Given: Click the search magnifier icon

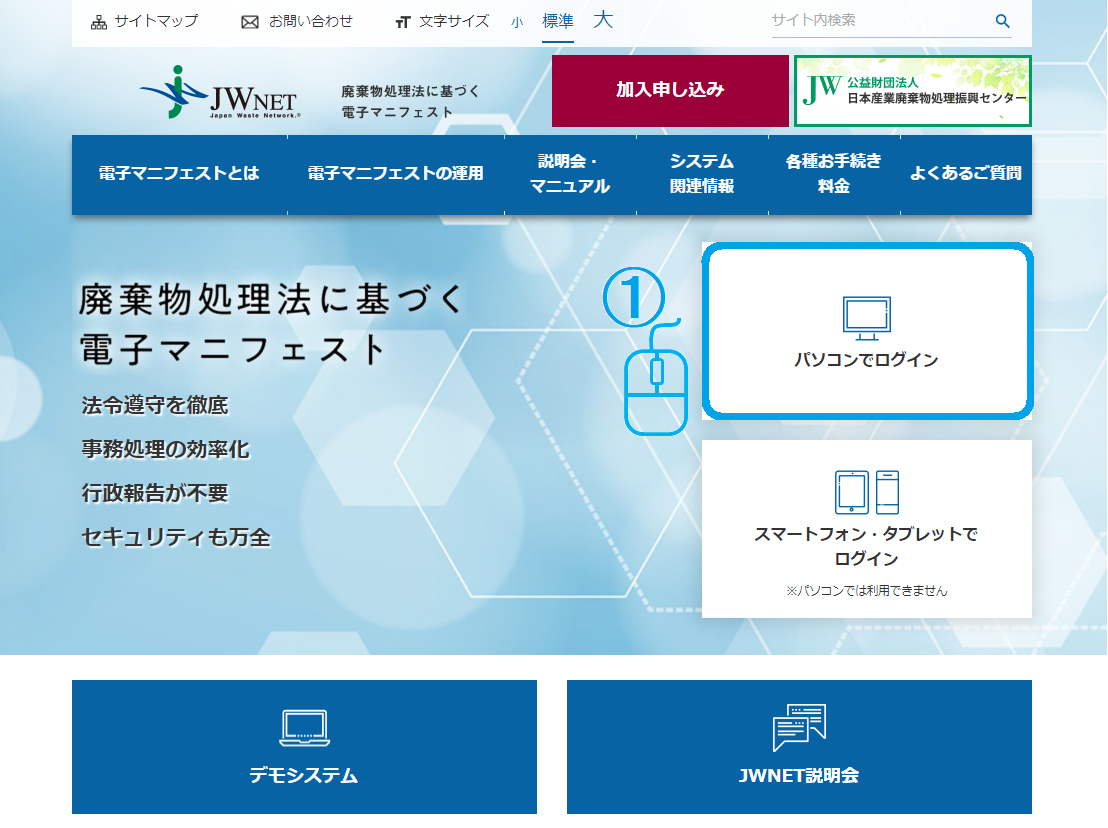Looking at the screenshot, I should [1002, 21].
